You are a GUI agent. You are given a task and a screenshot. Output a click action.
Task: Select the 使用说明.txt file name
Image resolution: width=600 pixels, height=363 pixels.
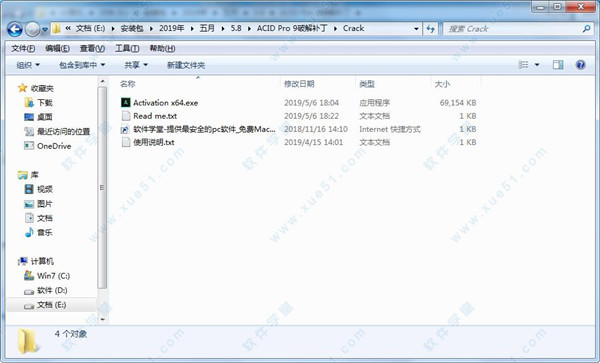click(154, 142)
